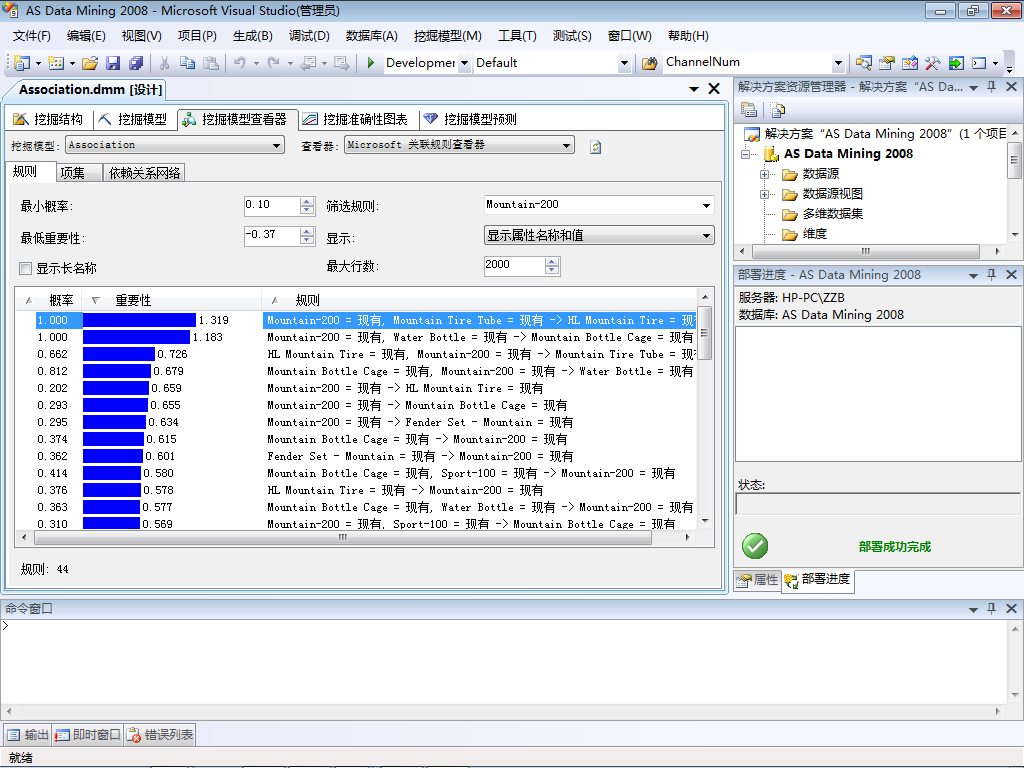Click the New Project toolbar icon

point(22,63)
